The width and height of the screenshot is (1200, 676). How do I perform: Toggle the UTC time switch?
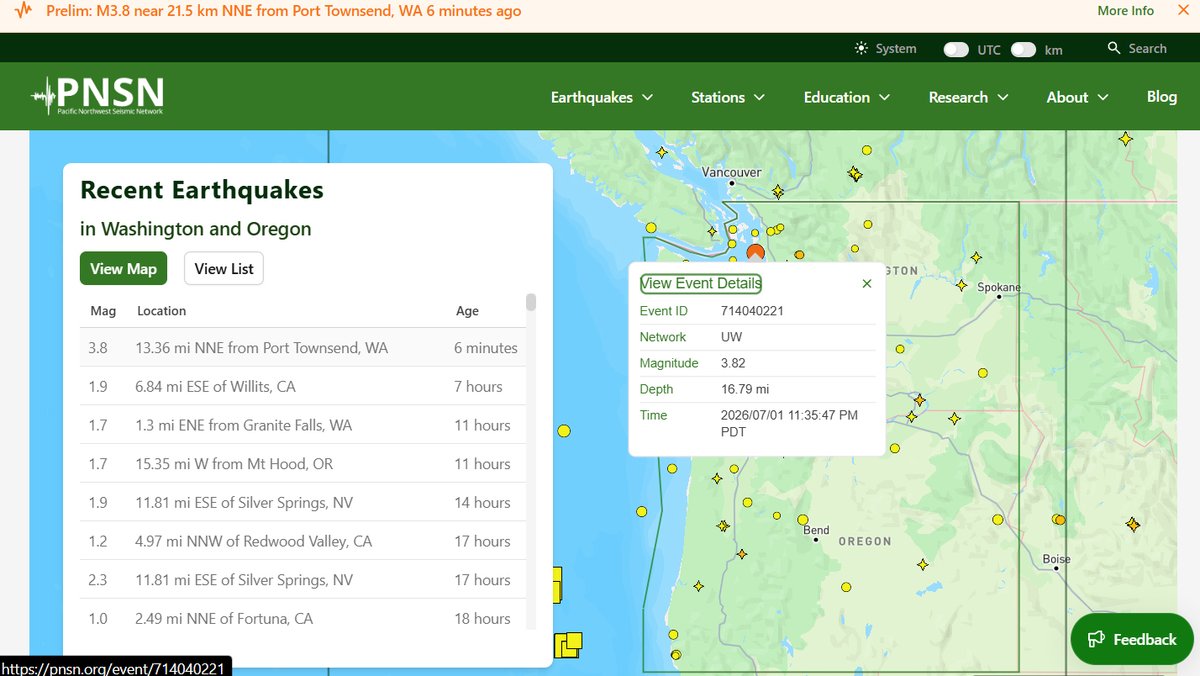pyautogui.click(x=957, y=49)
